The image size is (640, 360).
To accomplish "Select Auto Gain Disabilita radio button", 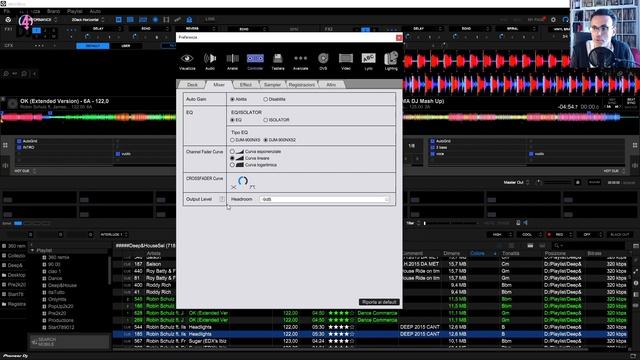I will pyautogui.click(x=266, y=99).
